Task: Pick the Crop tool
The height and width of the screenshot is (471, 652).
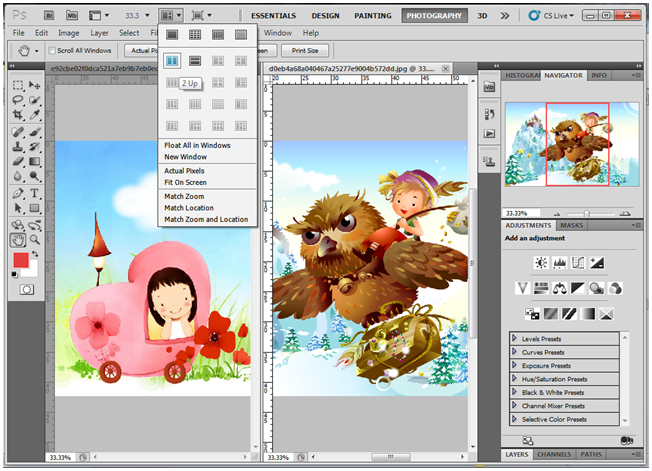Action: pos(19,115)
